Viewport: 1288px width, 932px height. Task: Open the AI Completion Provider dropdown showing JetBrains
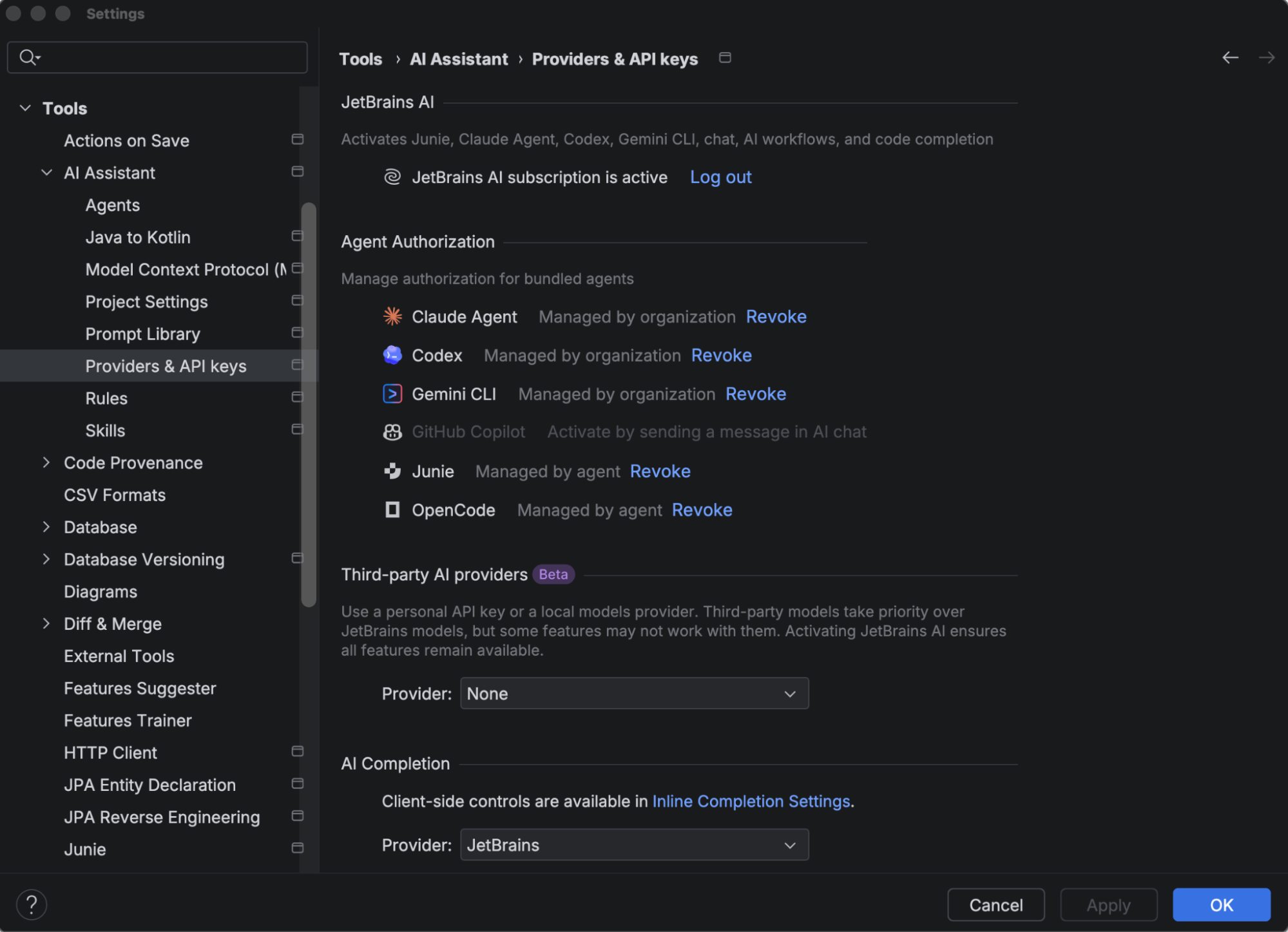(634, 845)
